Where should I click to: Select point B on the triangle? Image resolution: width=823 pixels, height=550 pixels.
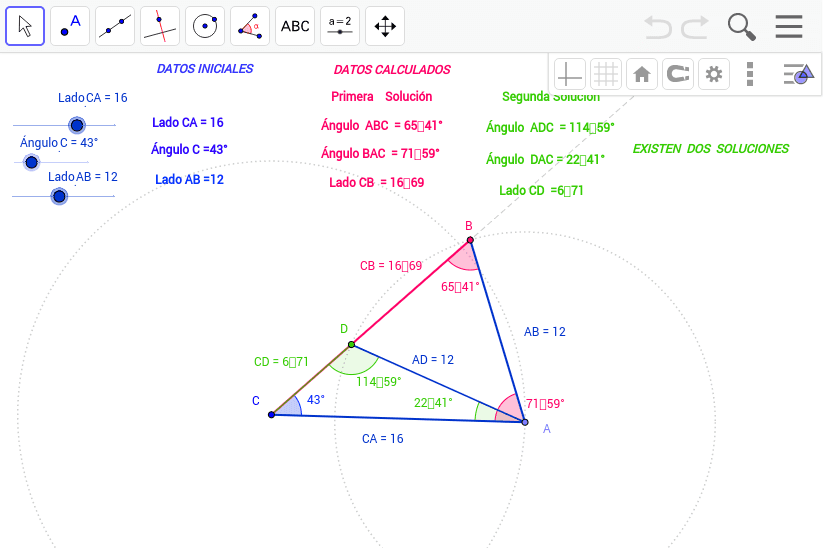(470, 240)
